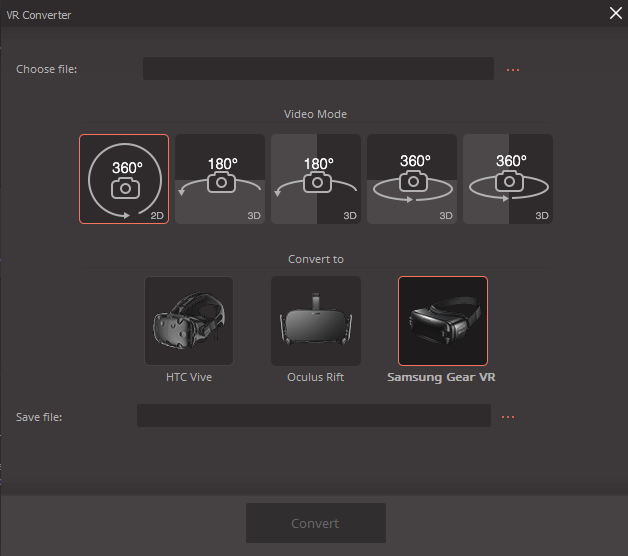Browse for input file using dots button
Image resolution: width=628 pixels, height=556 pixels.
pyautogui.click(x=513, y=70)
